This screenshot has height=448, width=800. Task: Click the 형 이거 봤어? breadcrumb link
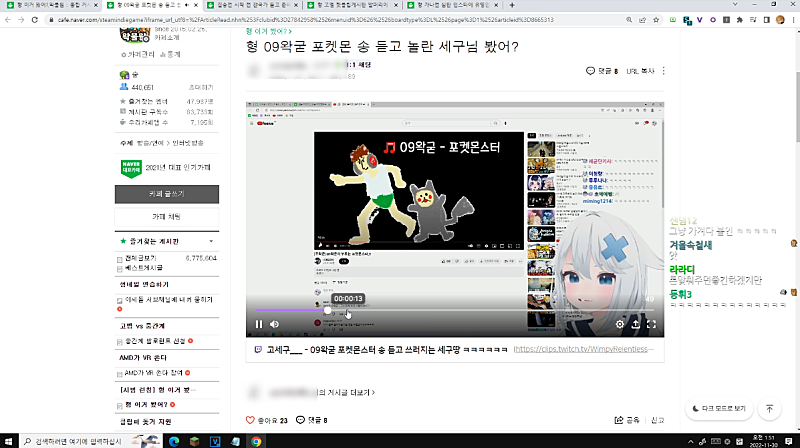tap(268, 31)
